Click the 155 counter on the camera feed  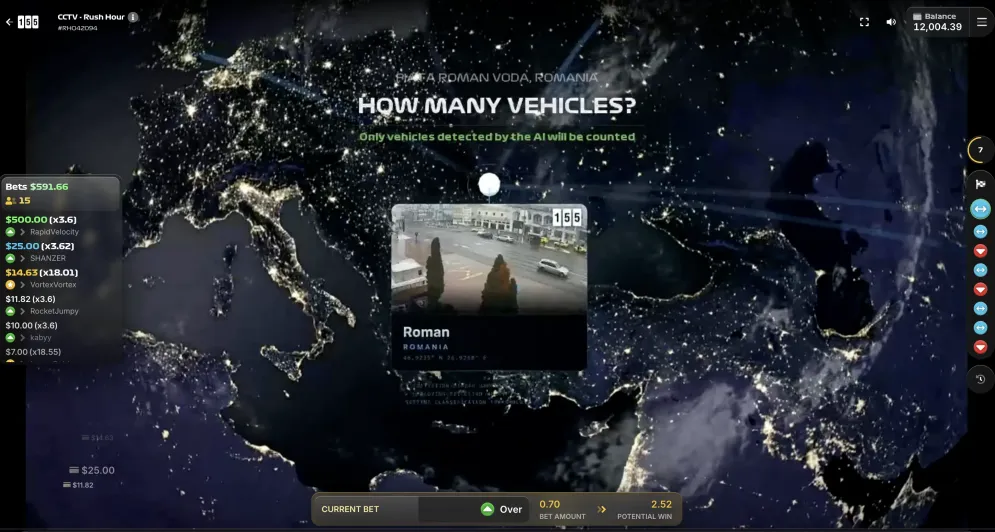point(567,218)
